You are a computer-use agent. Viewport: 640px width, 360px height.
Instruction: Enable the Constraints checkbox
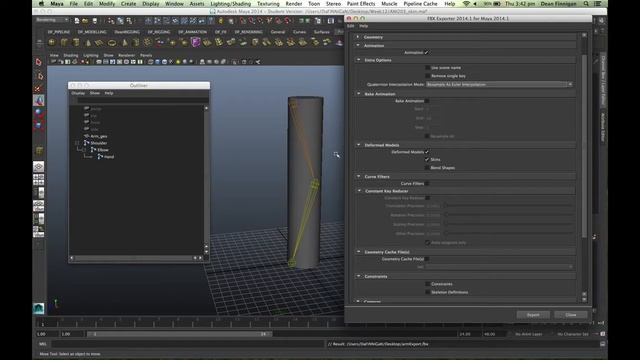(427, 284)
